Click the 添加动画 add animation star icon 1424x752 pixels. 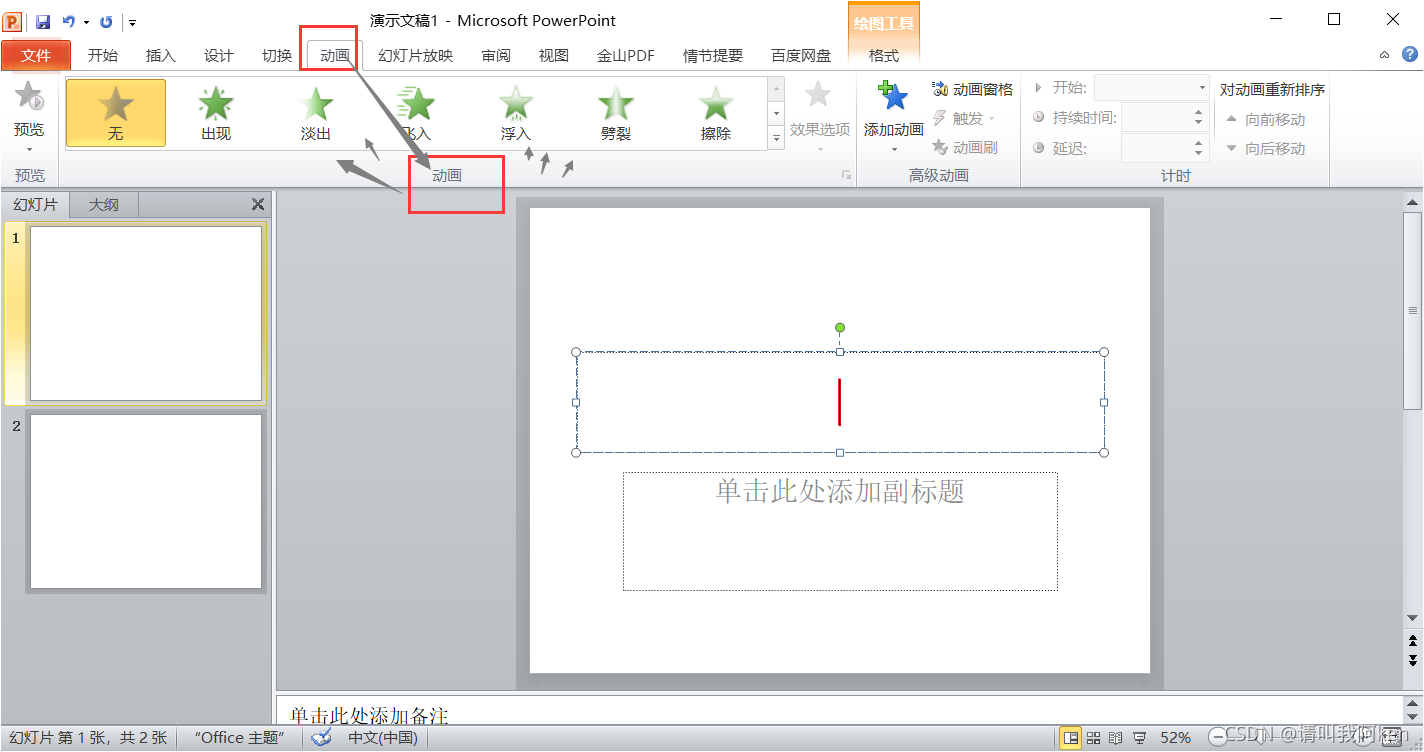click(893, 96)
